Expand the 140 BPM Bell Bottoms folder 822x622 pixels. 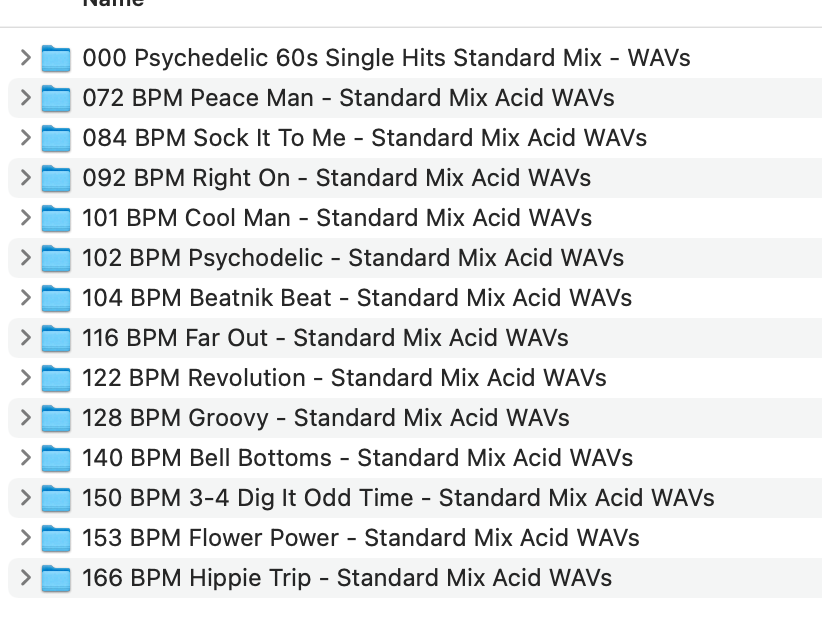(26, 458)
